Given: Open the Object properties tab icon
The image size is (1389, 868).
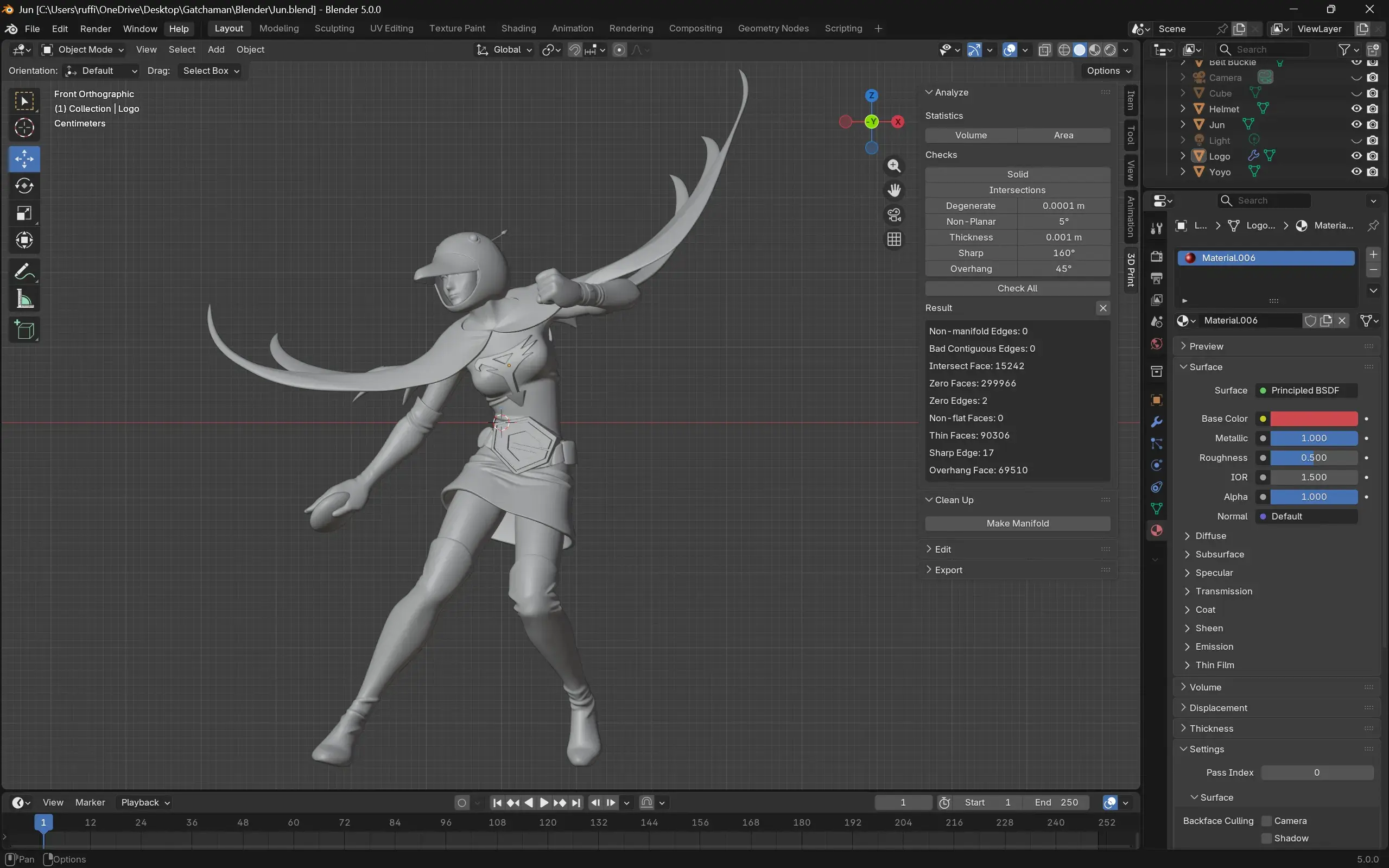Looking at the screenshot, I should [1157, 400].
